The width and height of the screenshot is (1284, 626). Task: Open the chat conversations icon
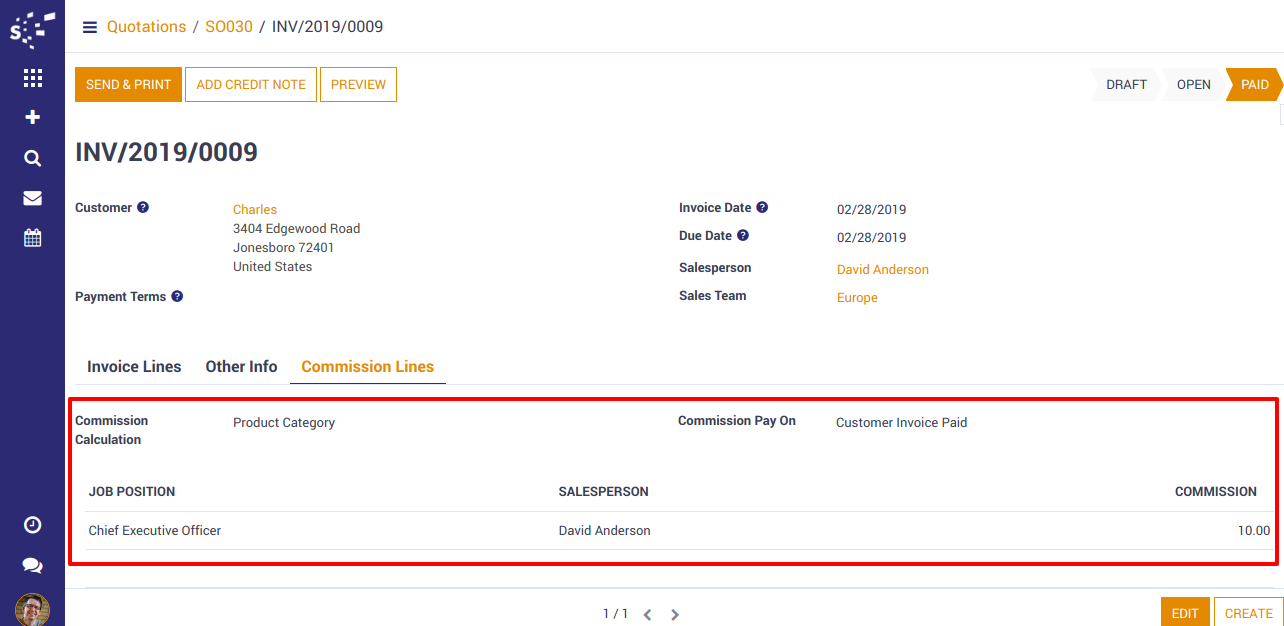(32, 565)
